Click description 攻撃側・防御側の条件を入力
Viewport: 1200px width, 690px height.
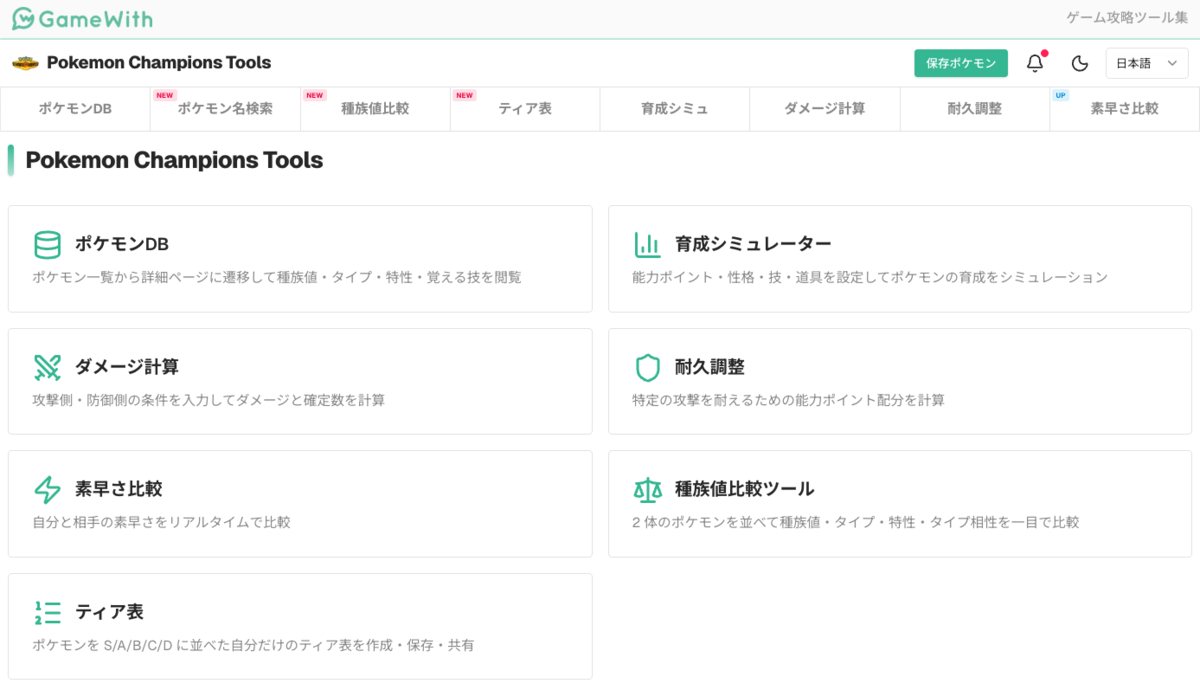point(209,400)
